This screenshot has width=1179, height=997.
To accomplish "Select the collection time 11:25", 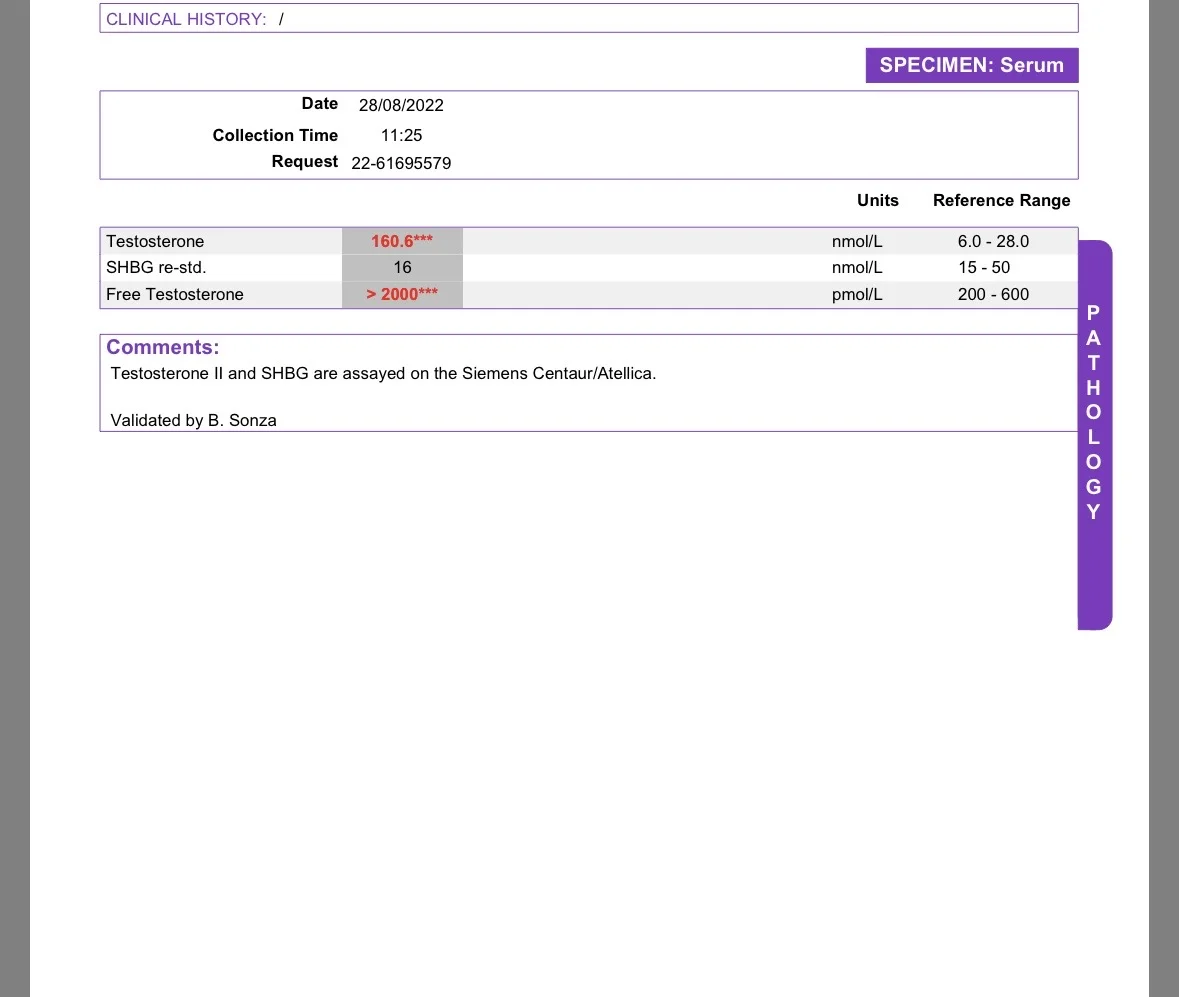I will coord(402,135).
